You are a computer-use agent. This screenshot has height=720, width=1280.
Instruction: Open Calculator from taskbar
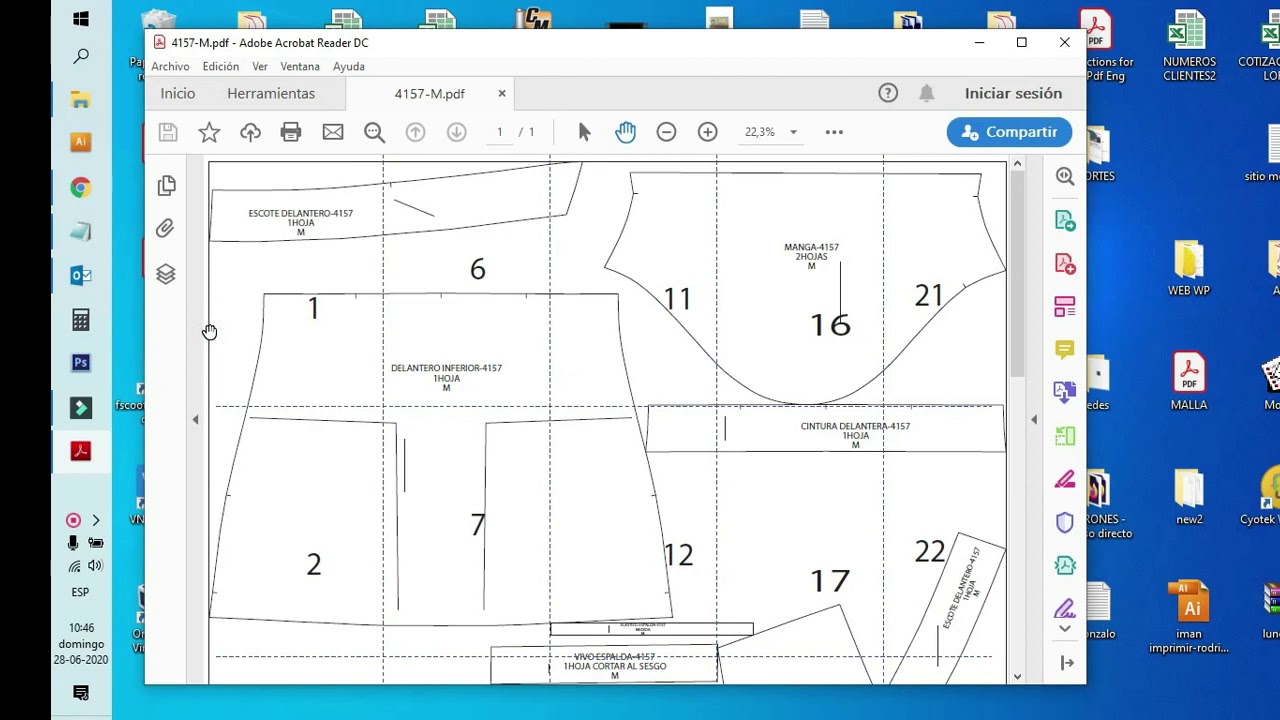pos(81,320)
